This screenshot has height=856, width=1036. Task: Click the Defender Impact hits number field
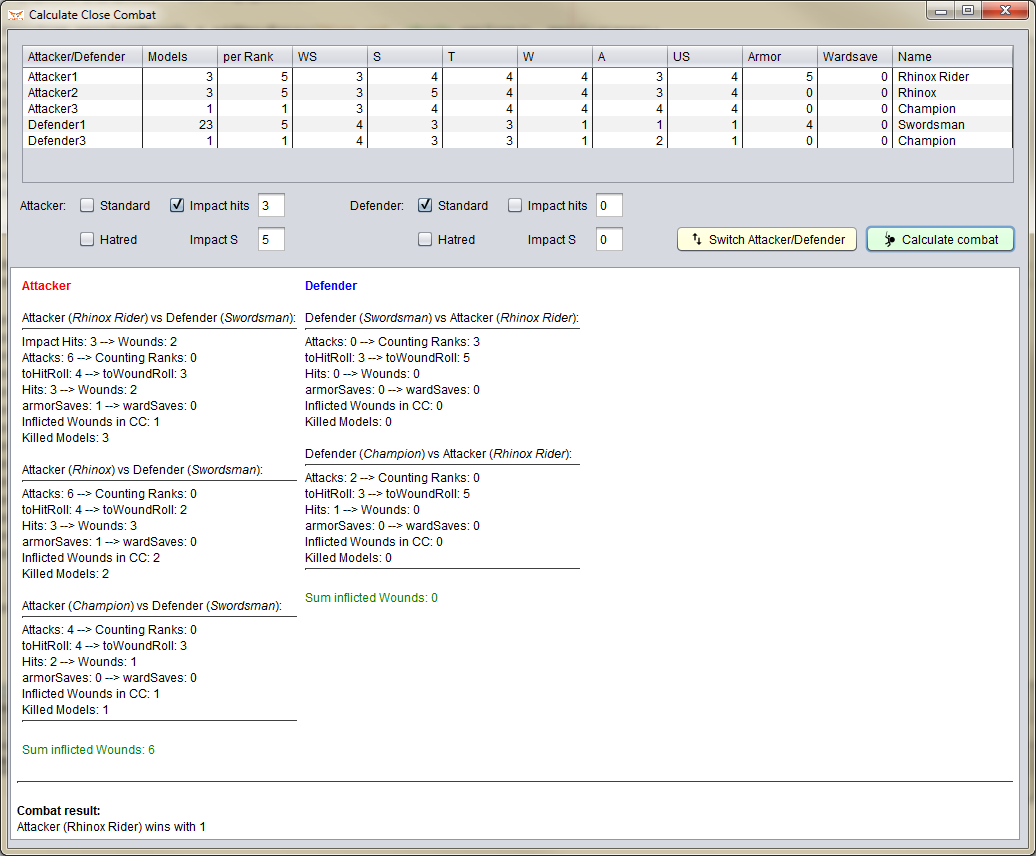coord(609,206)
